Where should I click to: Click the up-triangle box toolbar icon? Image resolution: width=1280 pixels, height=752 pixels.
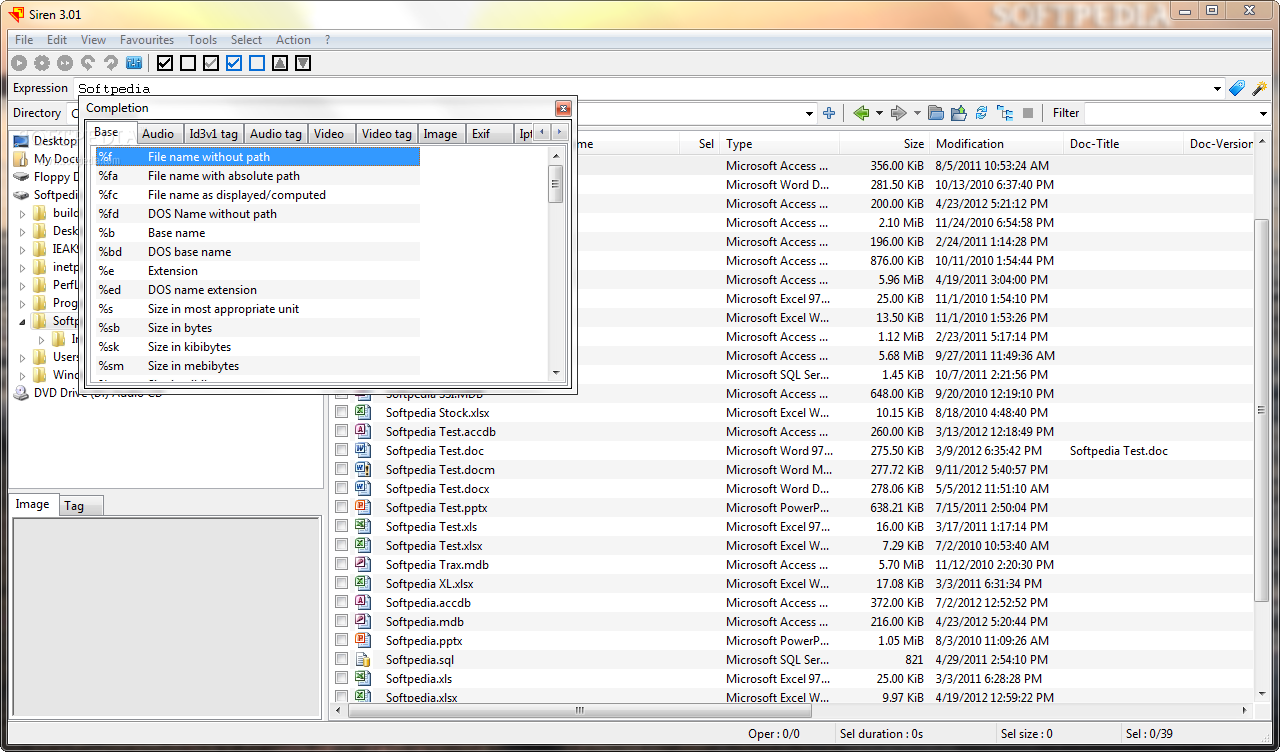tap(280, 63)
